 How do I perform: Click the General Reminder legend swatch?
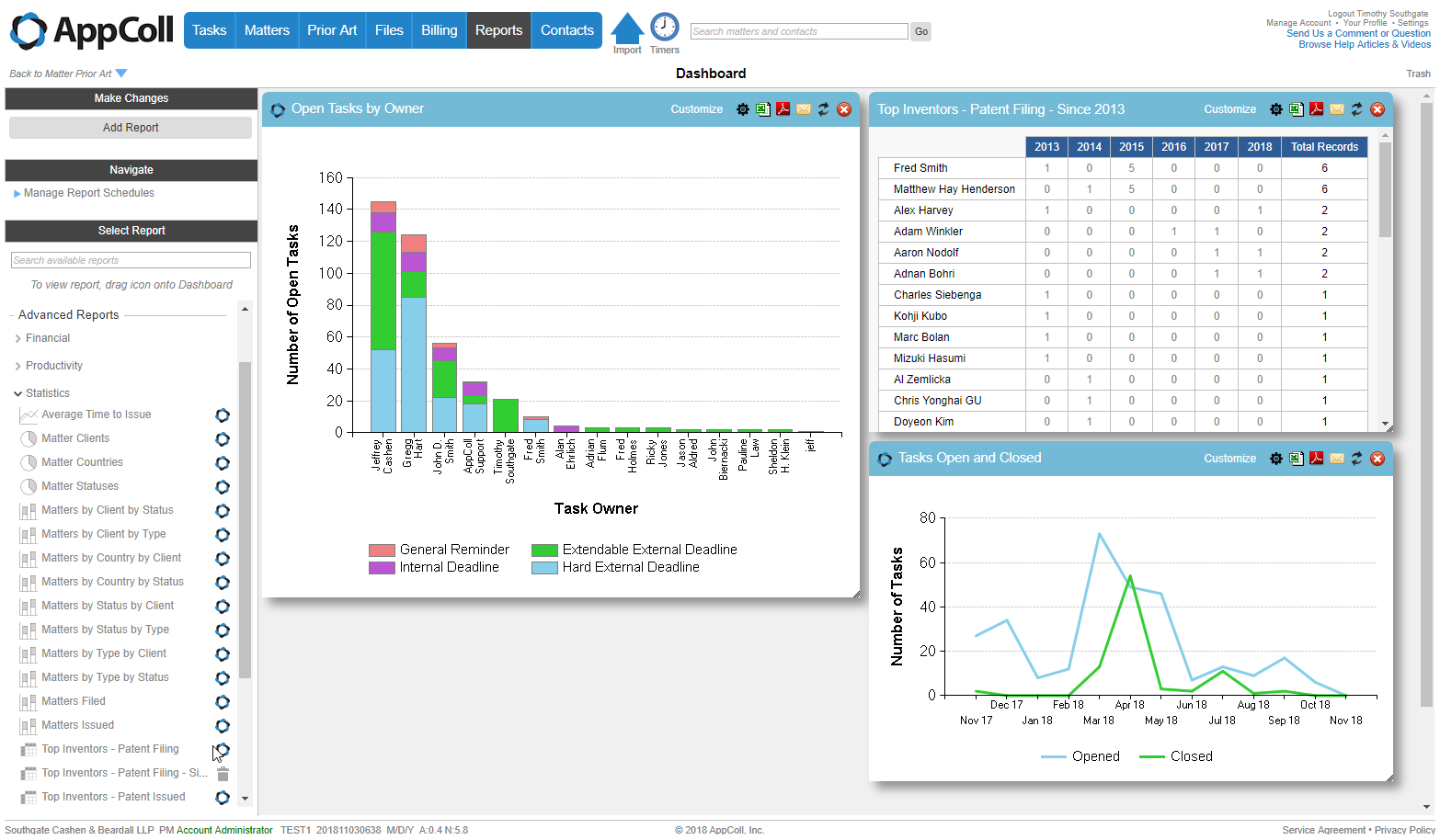tap(382, 551)
